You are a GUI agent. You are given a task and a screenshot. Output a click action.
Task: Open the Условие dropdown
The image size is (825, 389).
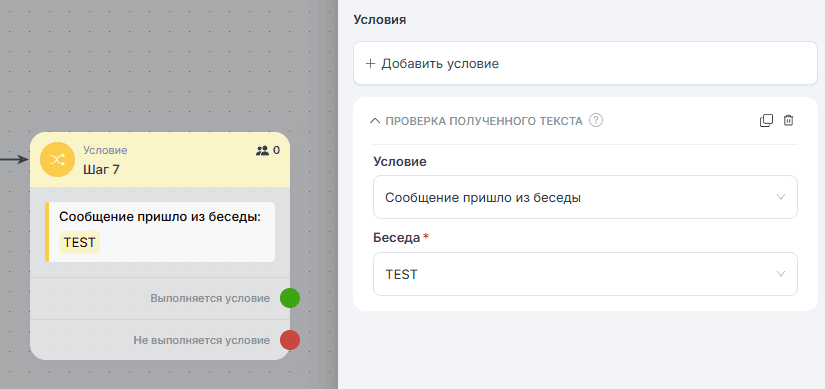pyautogui.click(x=585, y=197)
